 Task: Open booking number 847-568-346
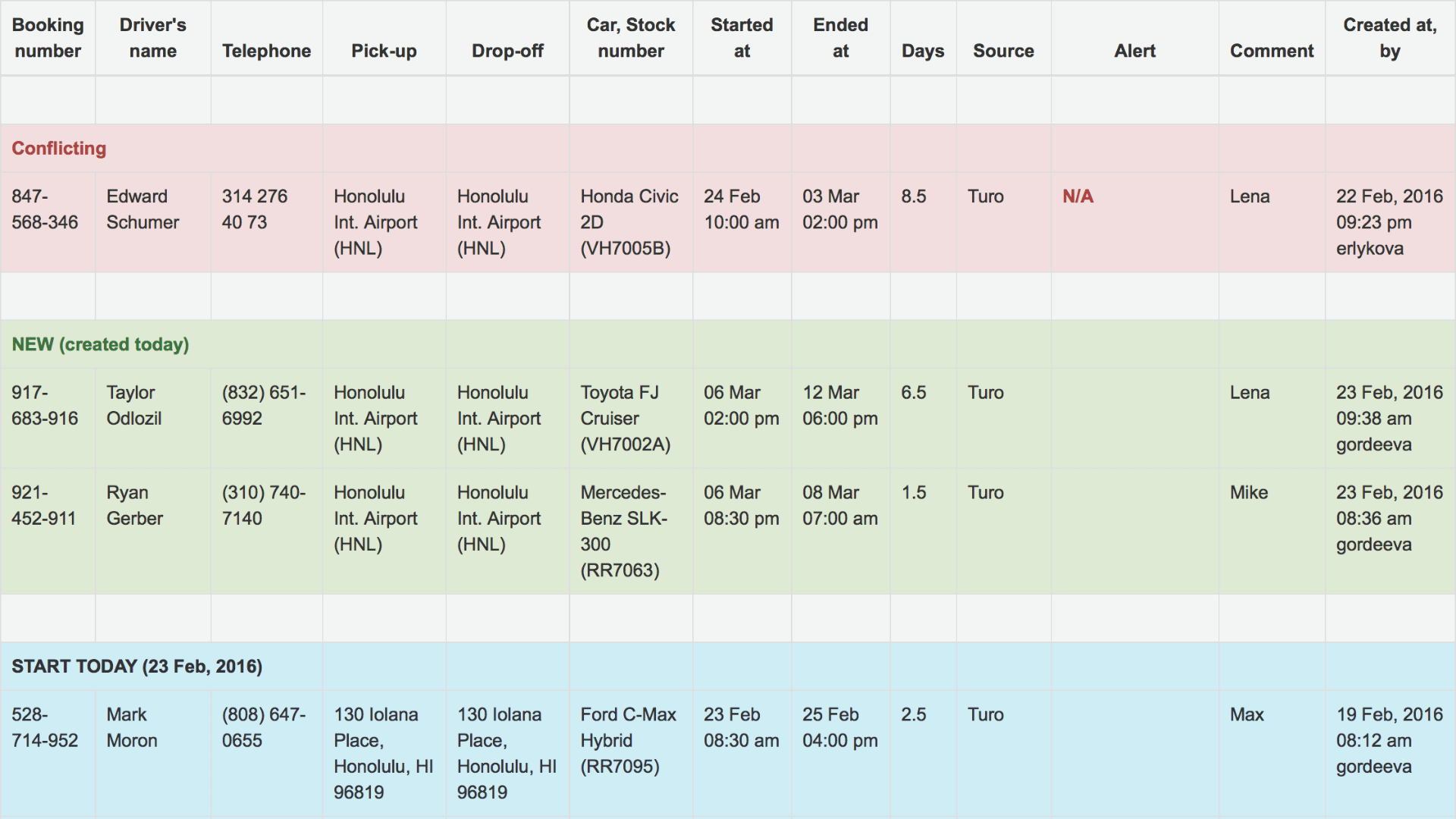click(x=45, y=209)
